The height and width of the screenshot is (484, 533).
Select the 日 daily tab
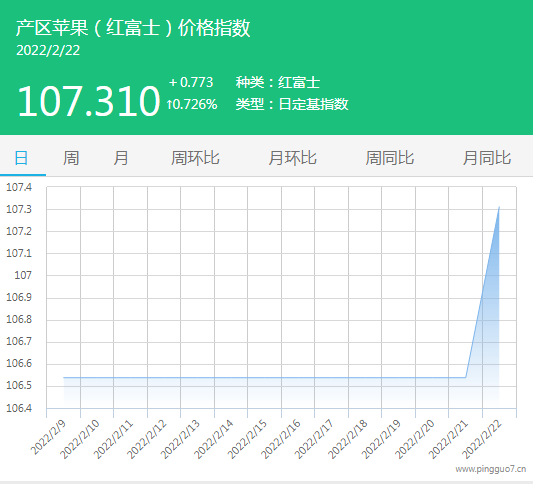[x=21, y=158]
